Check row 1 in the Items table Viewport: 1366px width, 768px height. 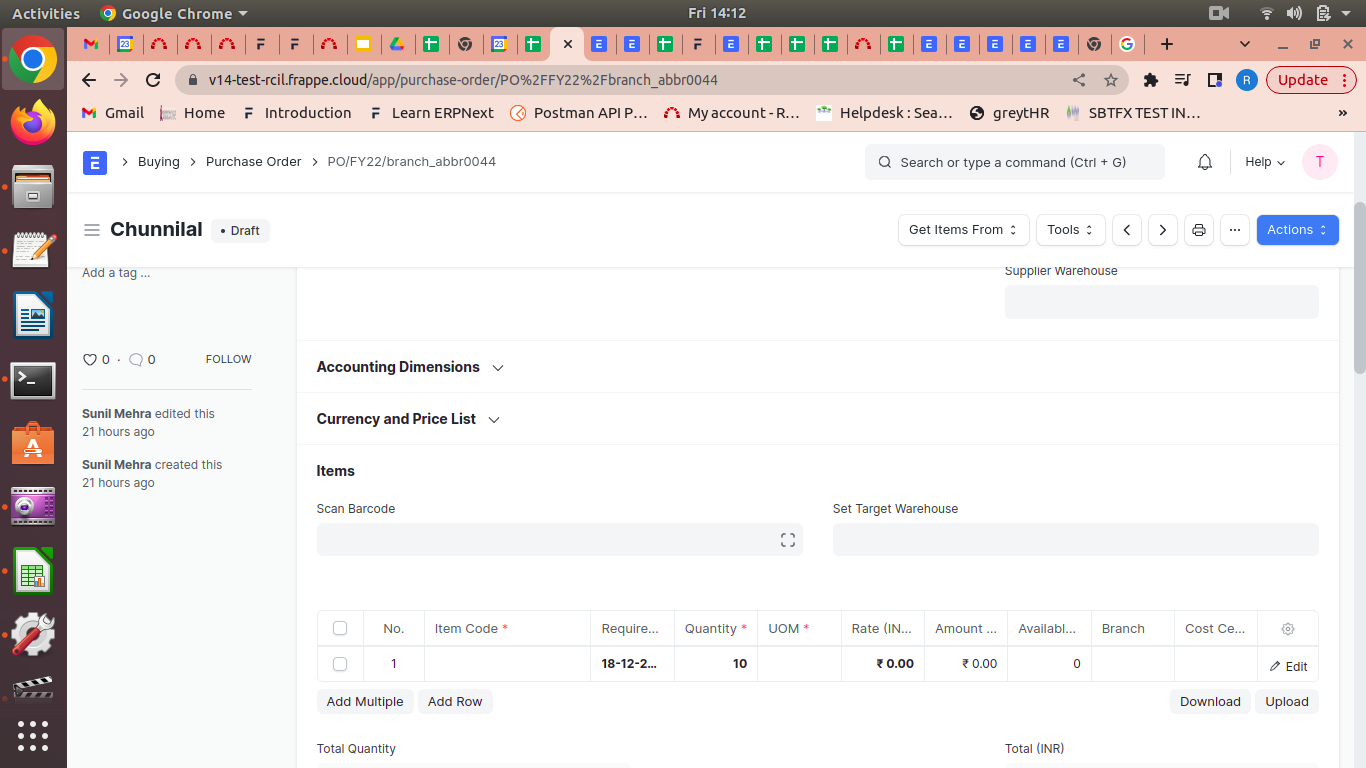pyautogui.click(x=340, y=663)
